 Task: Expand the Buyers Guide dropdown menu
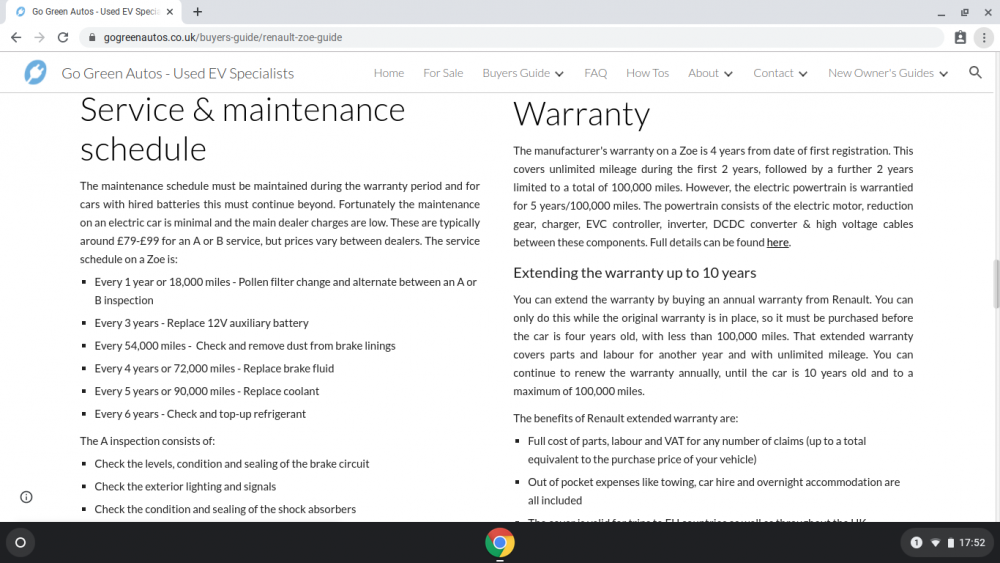point(523,73)
